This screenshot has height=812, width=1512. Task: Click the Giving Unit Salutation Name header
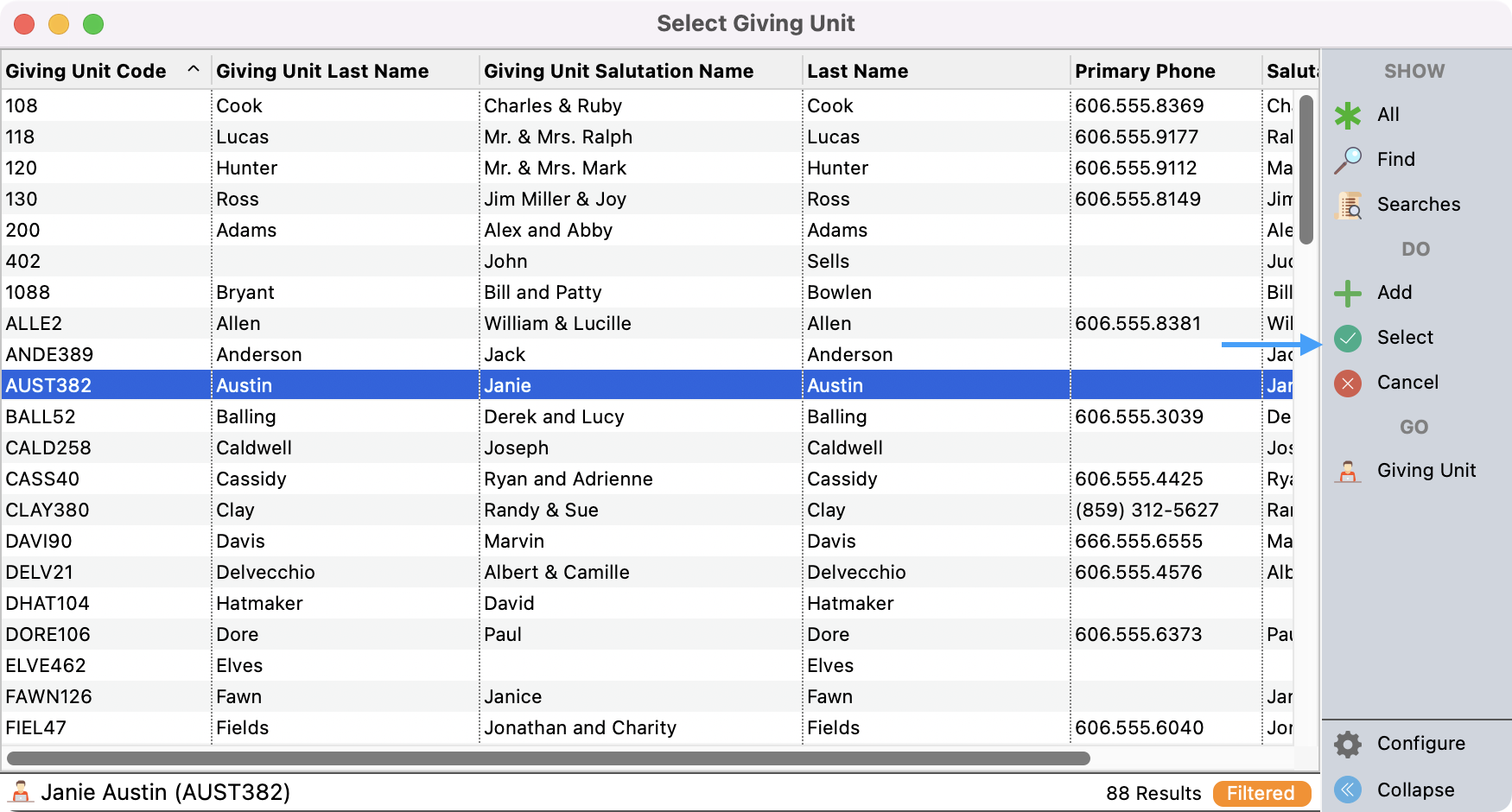point(619,71)
